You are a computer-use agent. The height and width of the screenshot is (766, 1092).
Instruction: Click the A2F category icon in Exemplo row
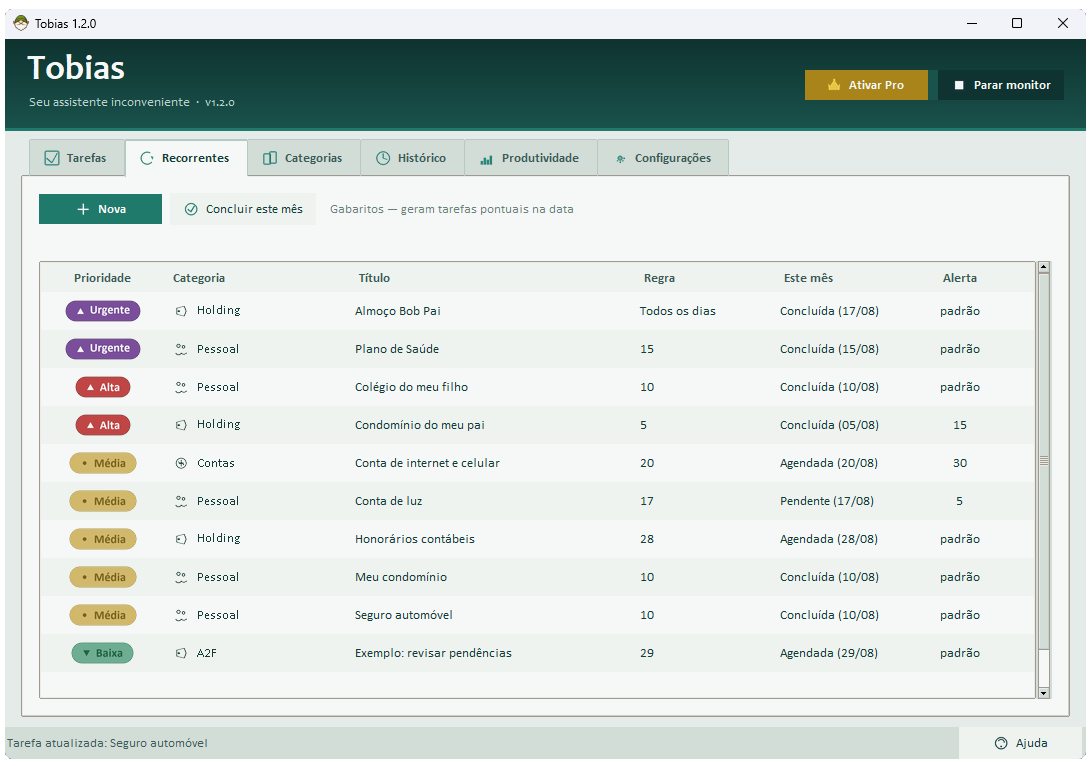(x=181, y=653)
